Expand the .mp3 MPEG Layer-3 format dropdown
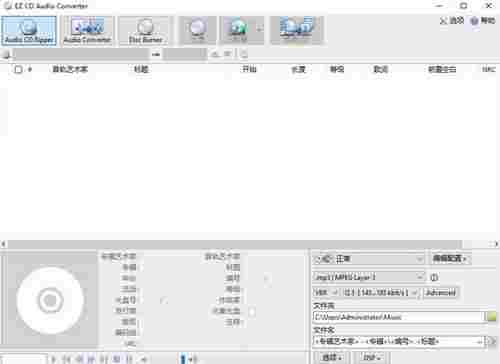 (369, 277)
